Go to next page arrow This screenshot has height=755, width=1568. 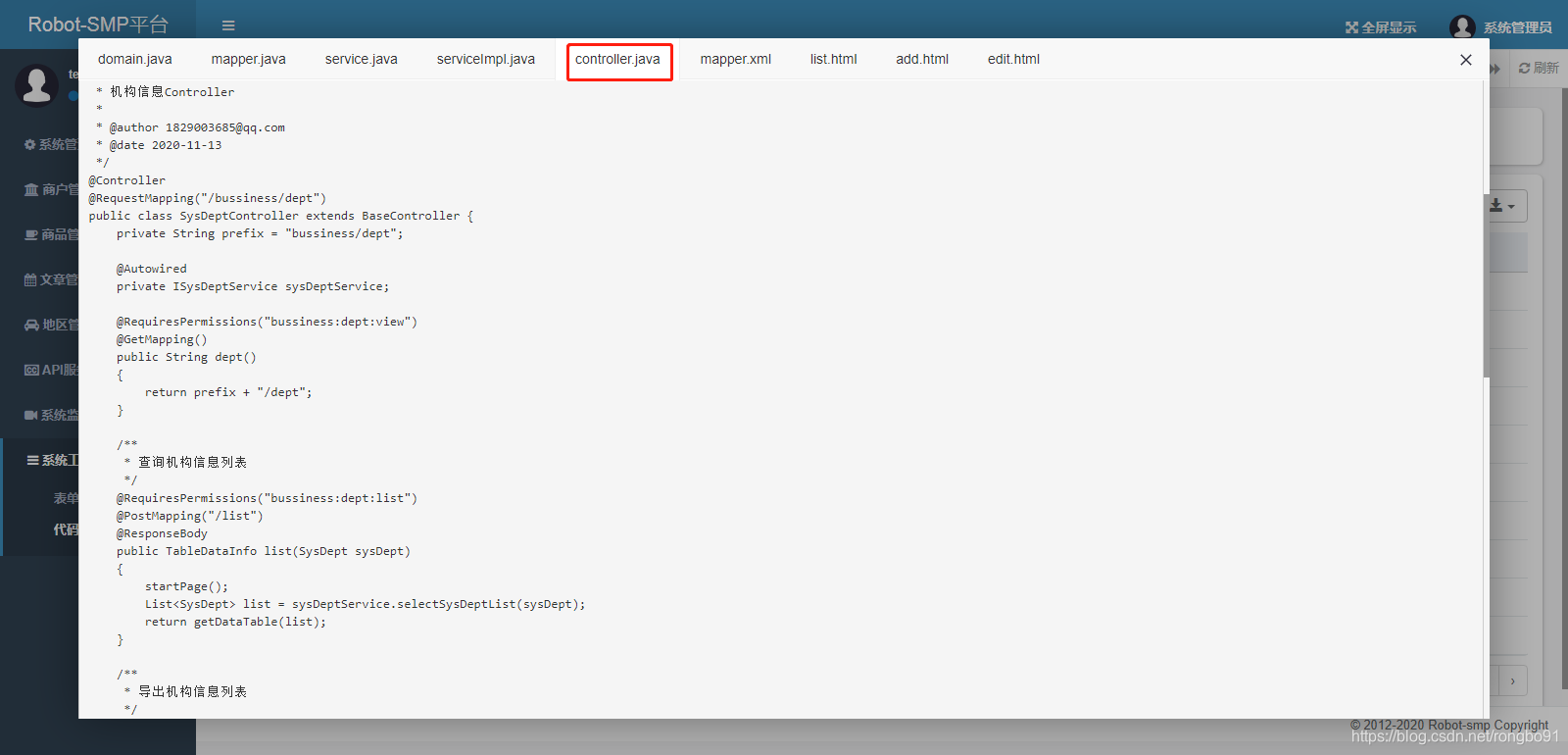[x=1513, y=680]
